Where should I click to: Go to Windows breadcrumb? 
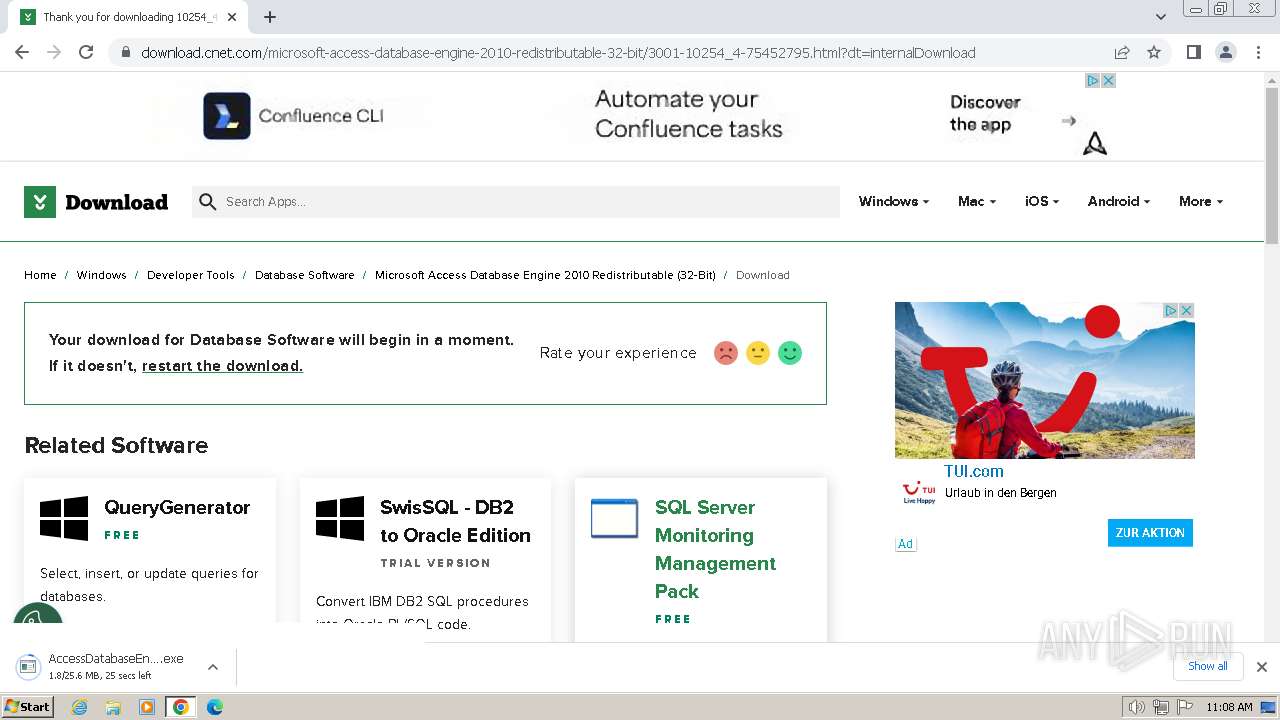(x=102, y=275)
